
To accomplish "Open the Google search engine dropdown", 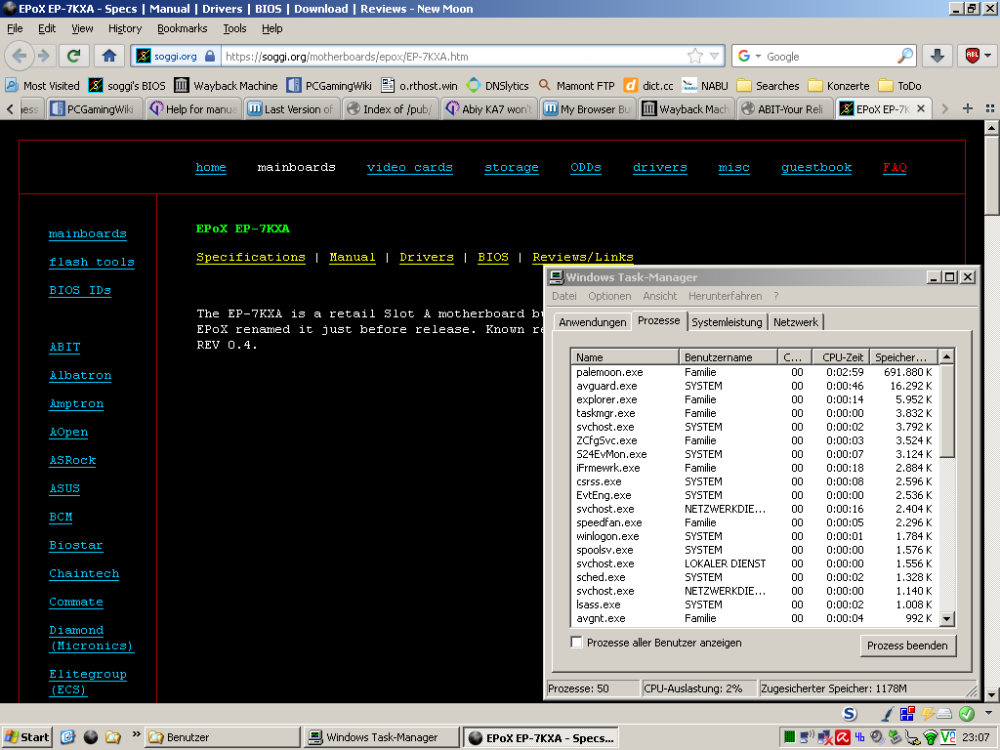I will point(758,56).
